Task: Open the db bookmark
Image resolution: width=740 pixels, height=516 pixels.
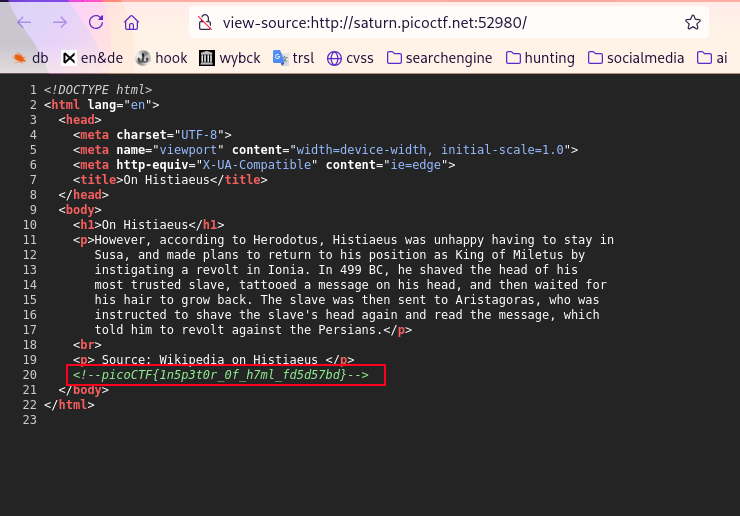Action: 30,58
